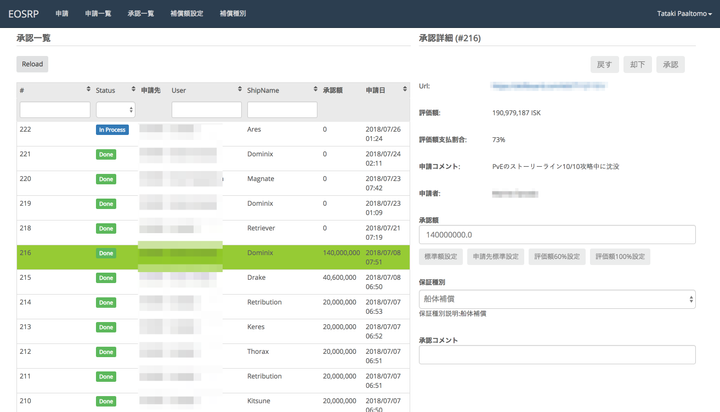This screenshot has height=412, width=720.
Task: Sort by the ShipName column arrows
Action: [312, 90]
